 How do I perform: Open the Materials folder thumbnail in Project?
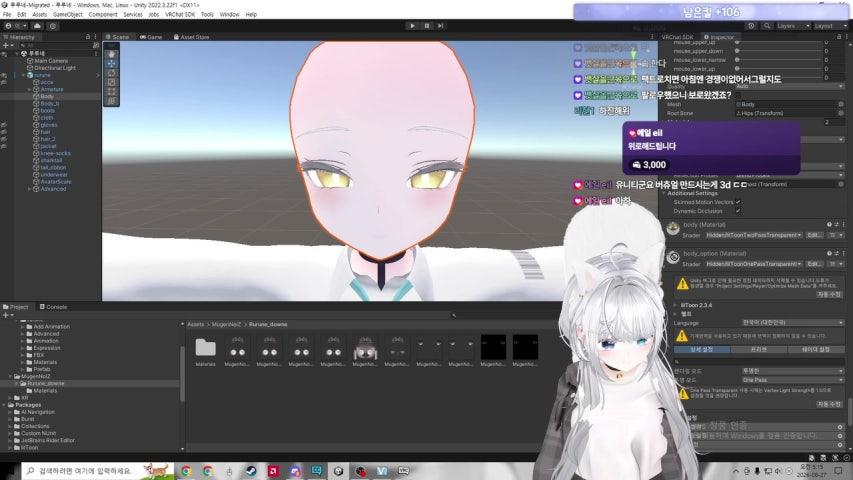coord(206,348)
